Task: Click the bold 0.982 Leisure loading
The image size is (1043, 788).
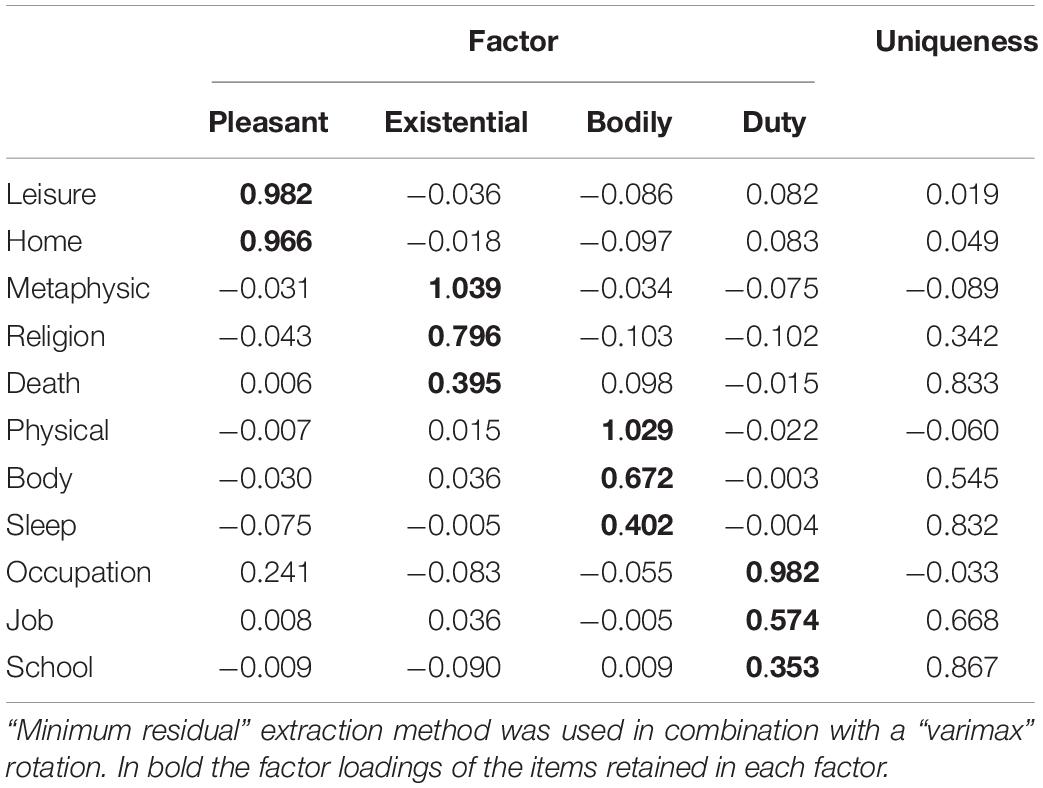Action: click(x=276, y=194)
